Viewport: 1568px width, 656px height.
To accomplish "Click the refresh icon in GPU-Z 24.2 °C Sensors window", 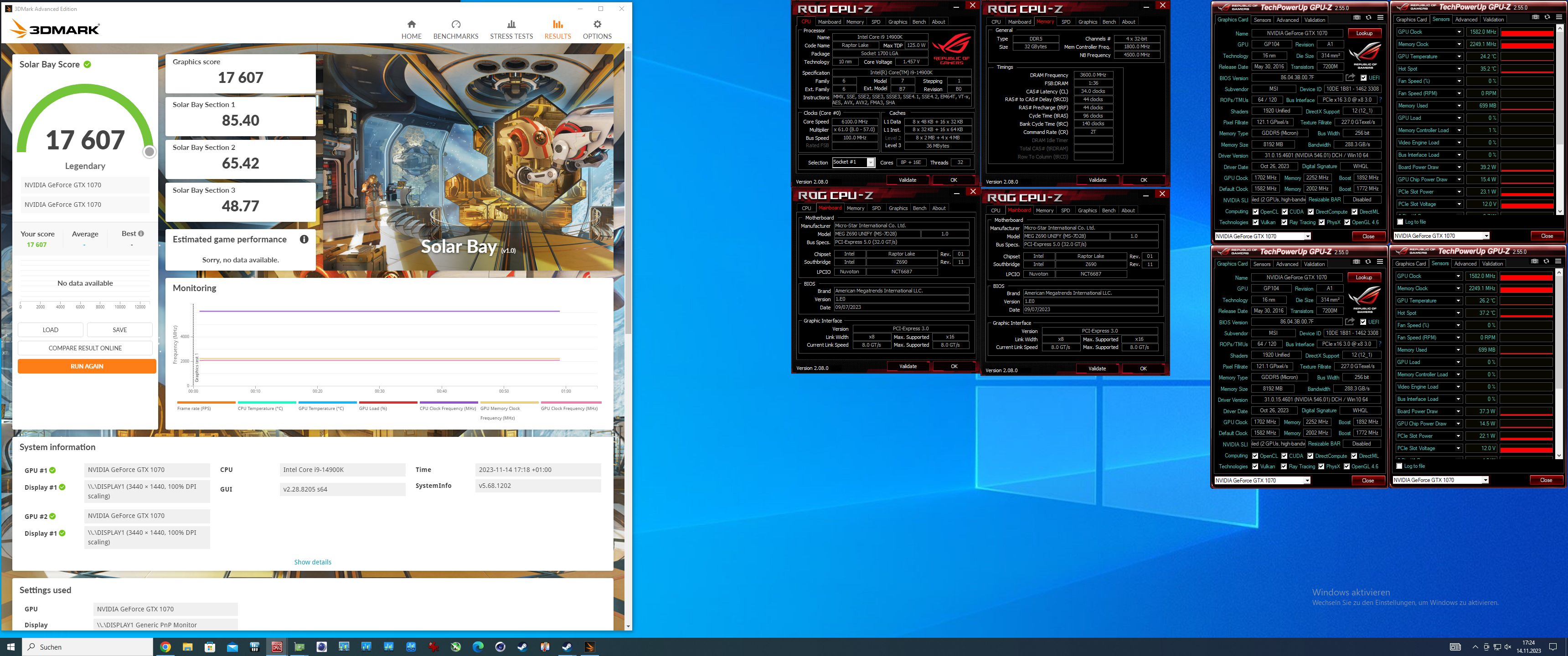I will [1547, 17].
